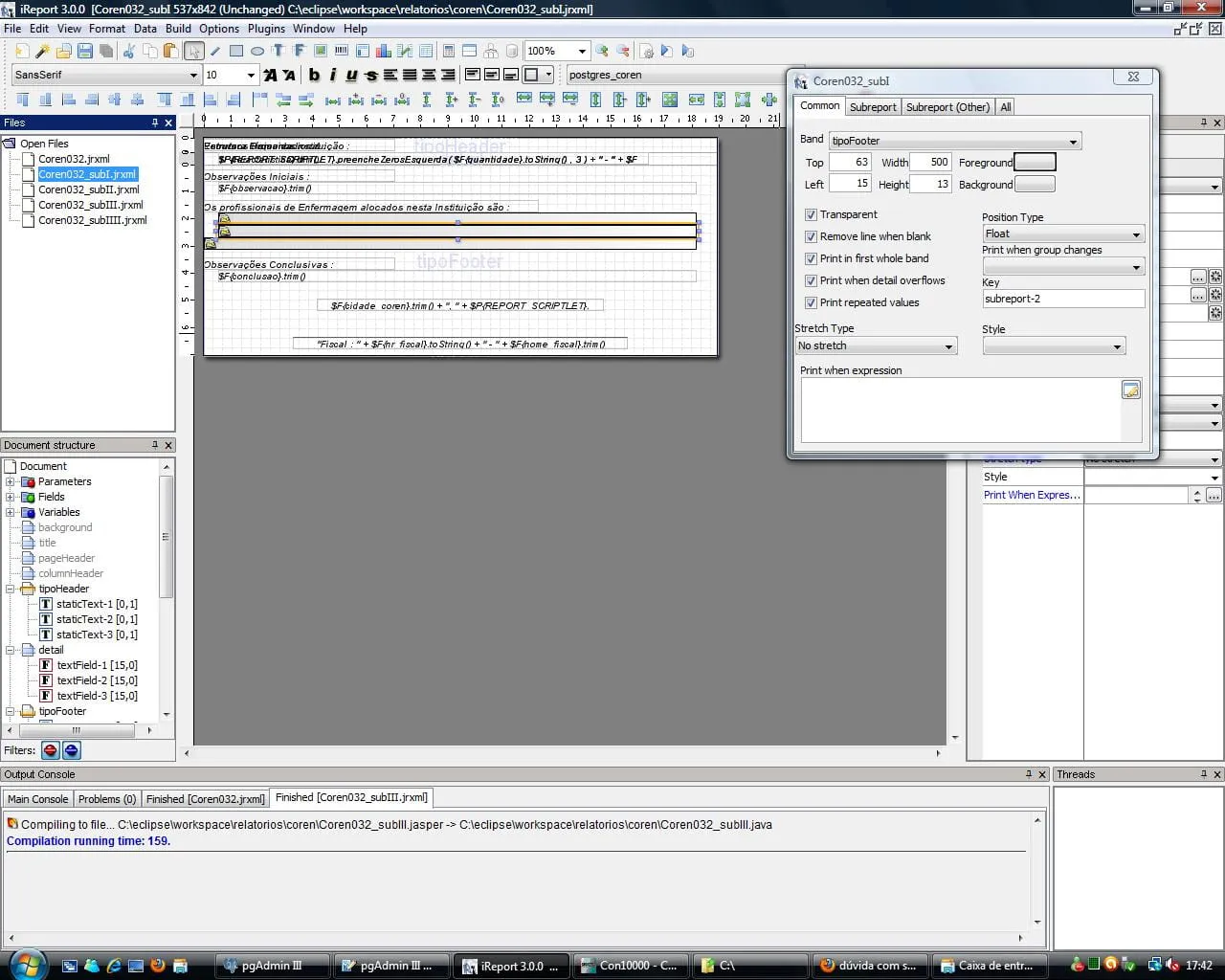Uncheck the Transparent checkbox
The height and width of the screenshot is (980, 1225).
point(811,215)
